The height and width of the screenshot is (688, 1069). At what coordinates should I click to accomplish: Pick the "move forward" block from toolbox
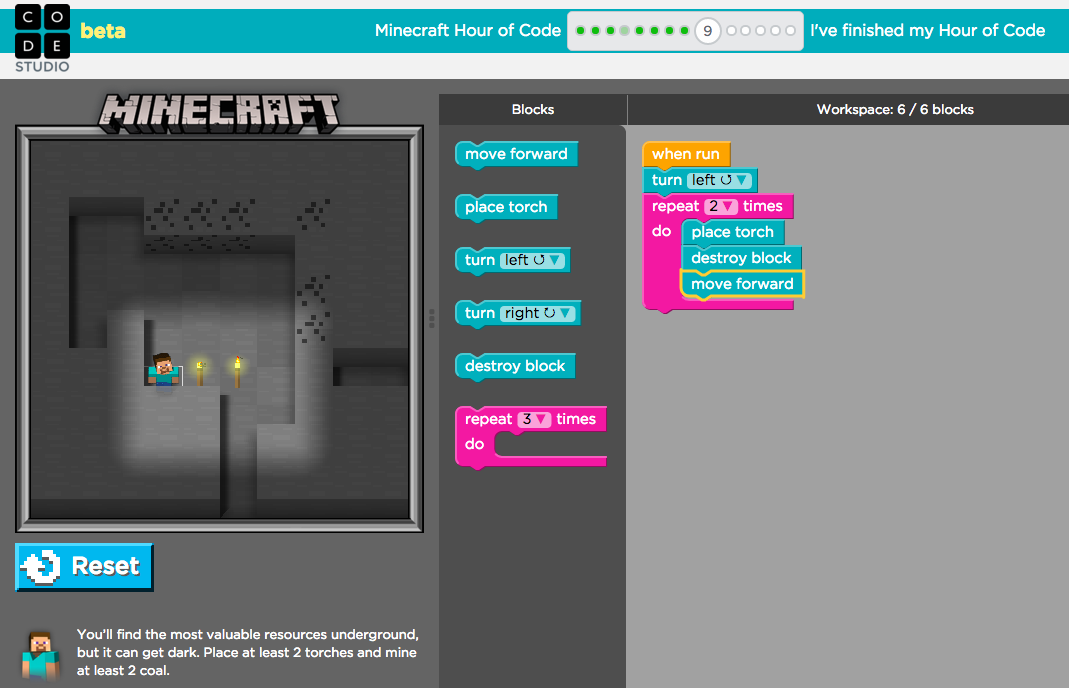[516, 154]
